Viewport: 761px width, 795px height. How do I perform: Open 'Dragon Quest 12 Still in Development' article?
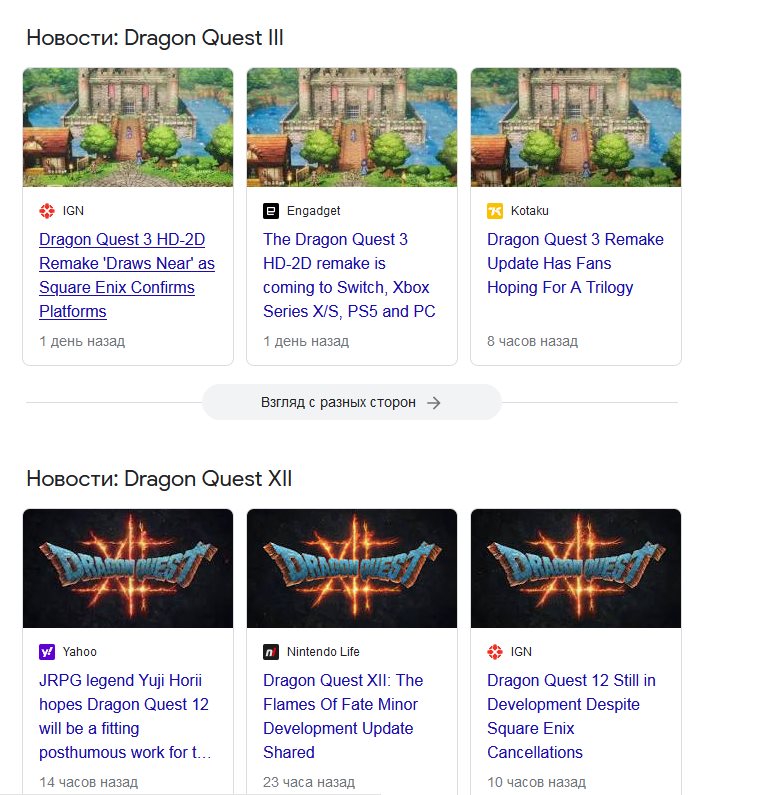[571, 716]
